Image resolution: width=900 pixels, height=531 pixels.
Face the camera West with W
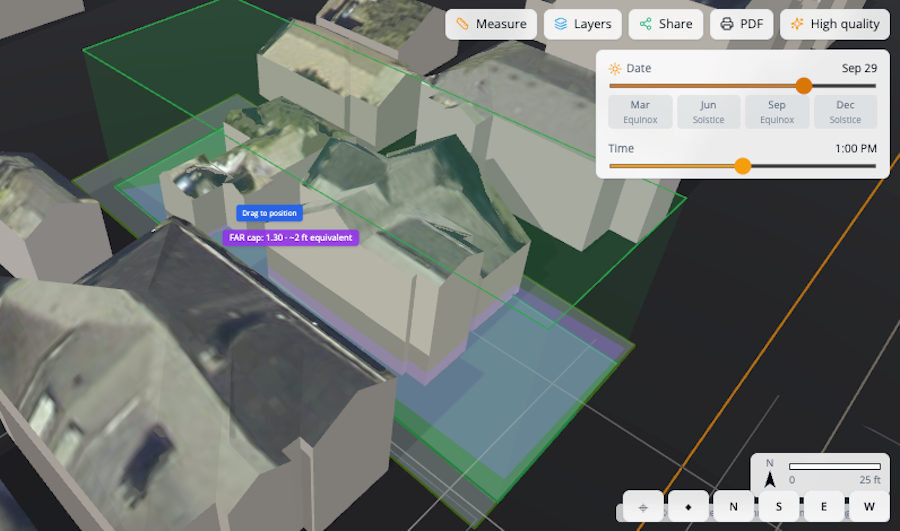(869, 507)
